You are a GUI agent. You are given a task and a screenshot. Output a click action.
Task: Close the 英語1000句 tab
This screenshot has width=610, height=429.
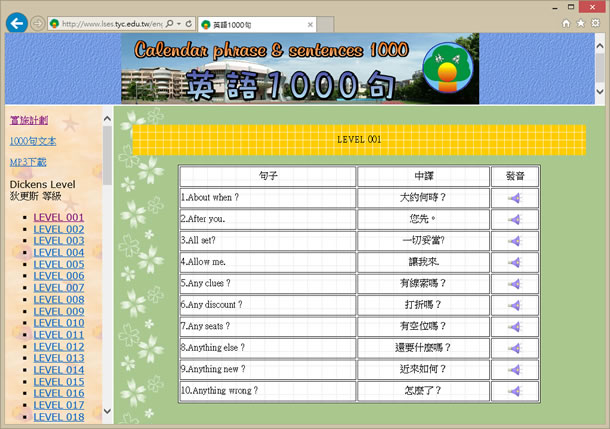pos(310,23)
